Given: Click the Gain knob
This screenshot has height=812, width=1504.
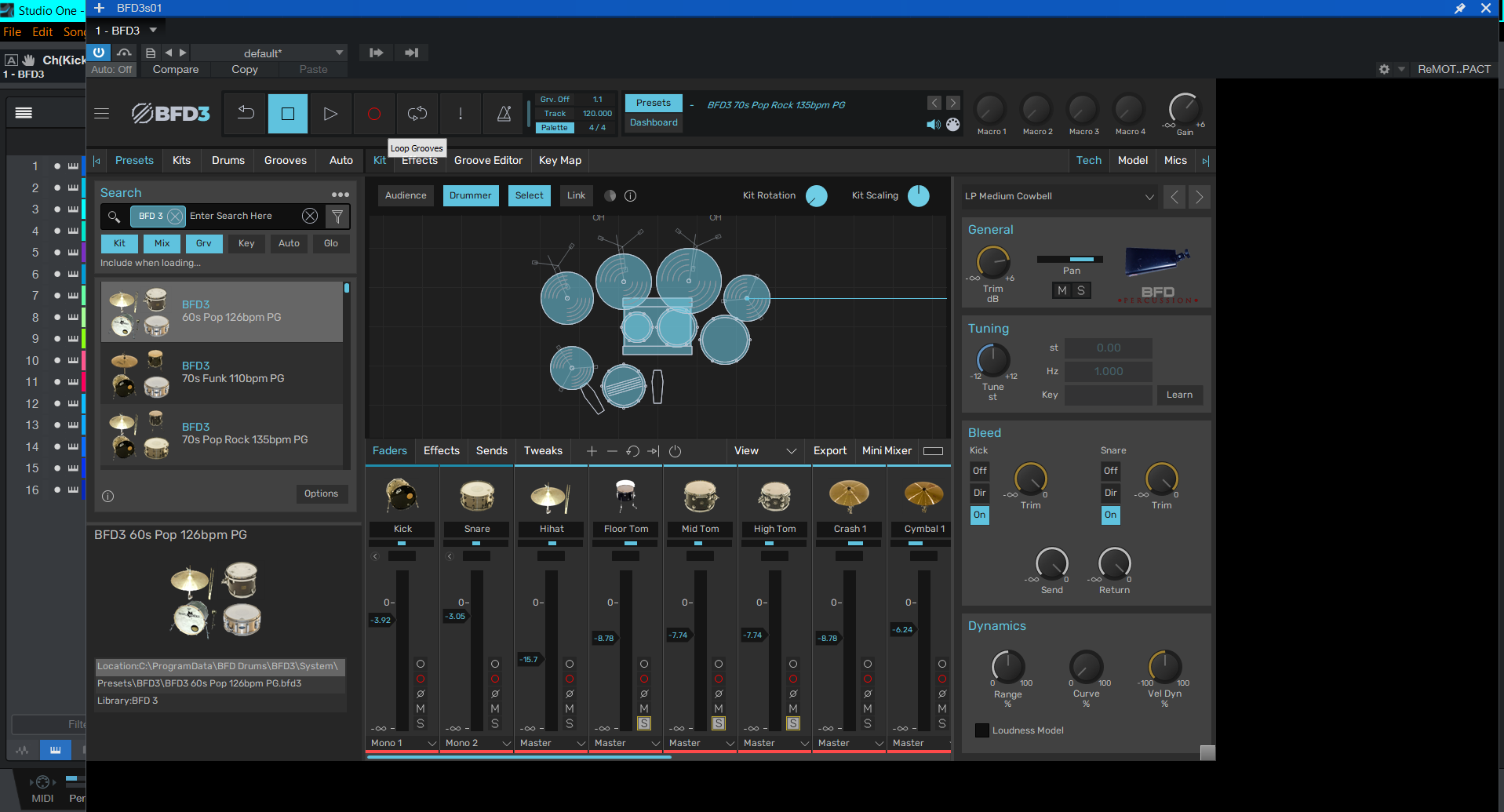Looking at the screenshot, I should point(1184,109).
